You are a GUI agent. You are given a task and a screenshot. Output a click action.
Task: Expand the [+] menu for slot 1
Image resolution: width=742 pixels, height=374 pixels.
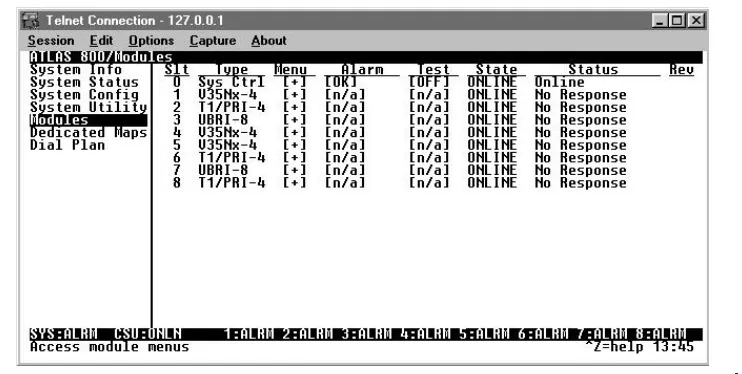pos(294,95)
